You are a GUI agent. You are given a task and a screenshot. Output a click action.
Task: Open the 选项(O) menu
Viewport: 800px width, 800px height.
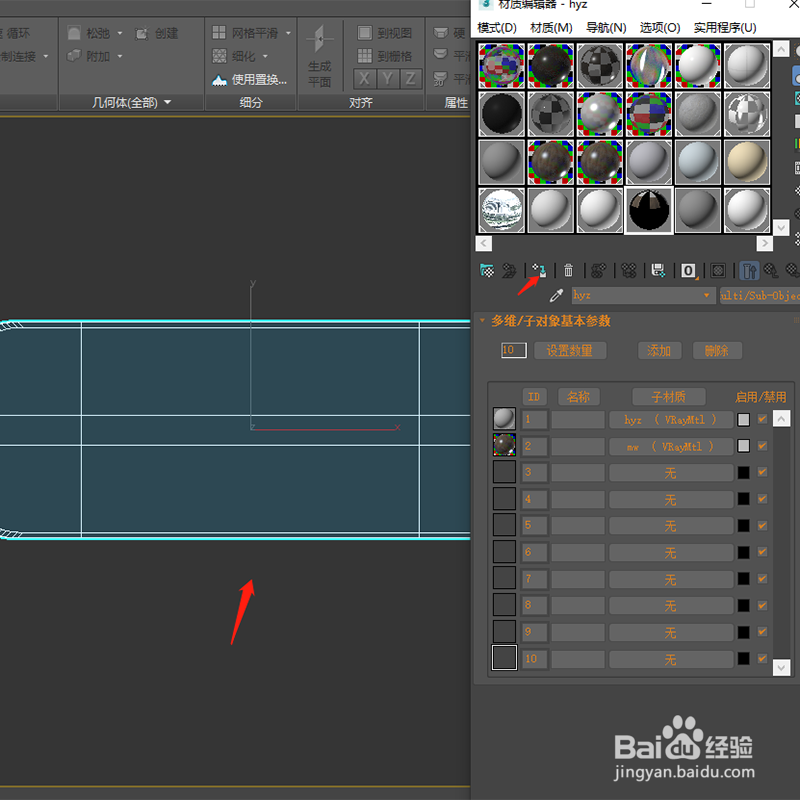coord(660,28)
